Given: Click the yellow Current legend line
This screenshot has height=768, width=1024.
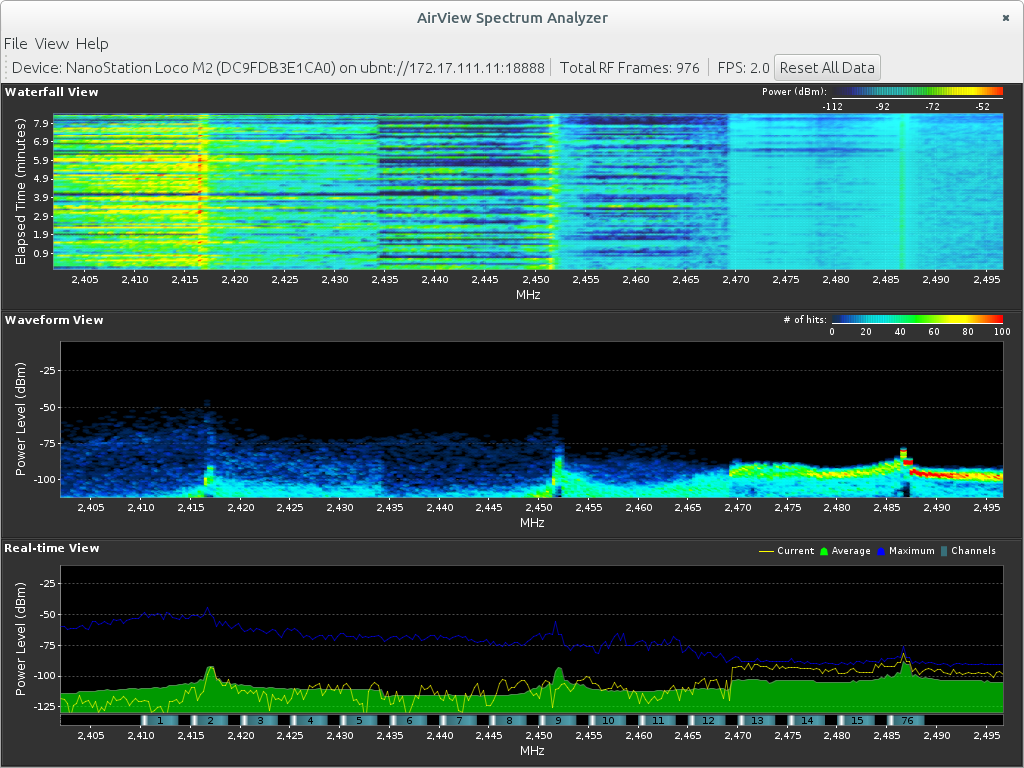Looking at the screenshot, I should click(x=766, y=551).
